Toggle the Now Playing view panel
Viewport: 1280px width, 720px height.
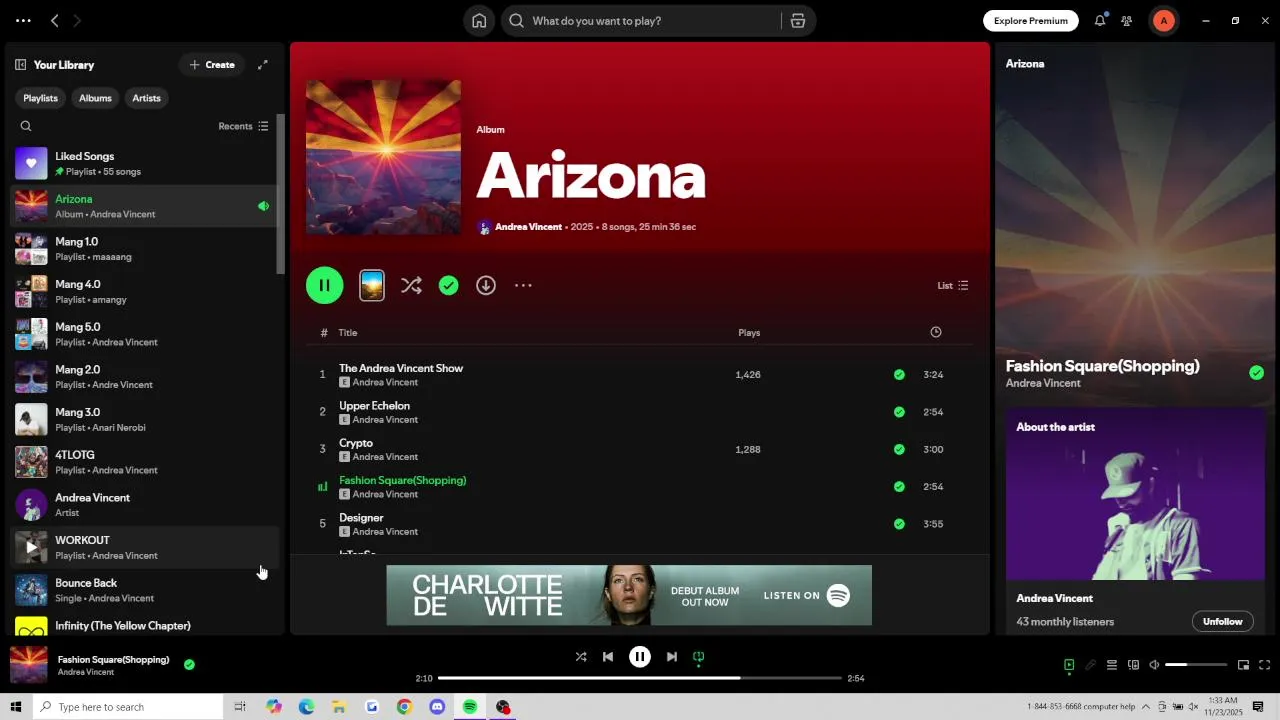(x=1069, y=665)
